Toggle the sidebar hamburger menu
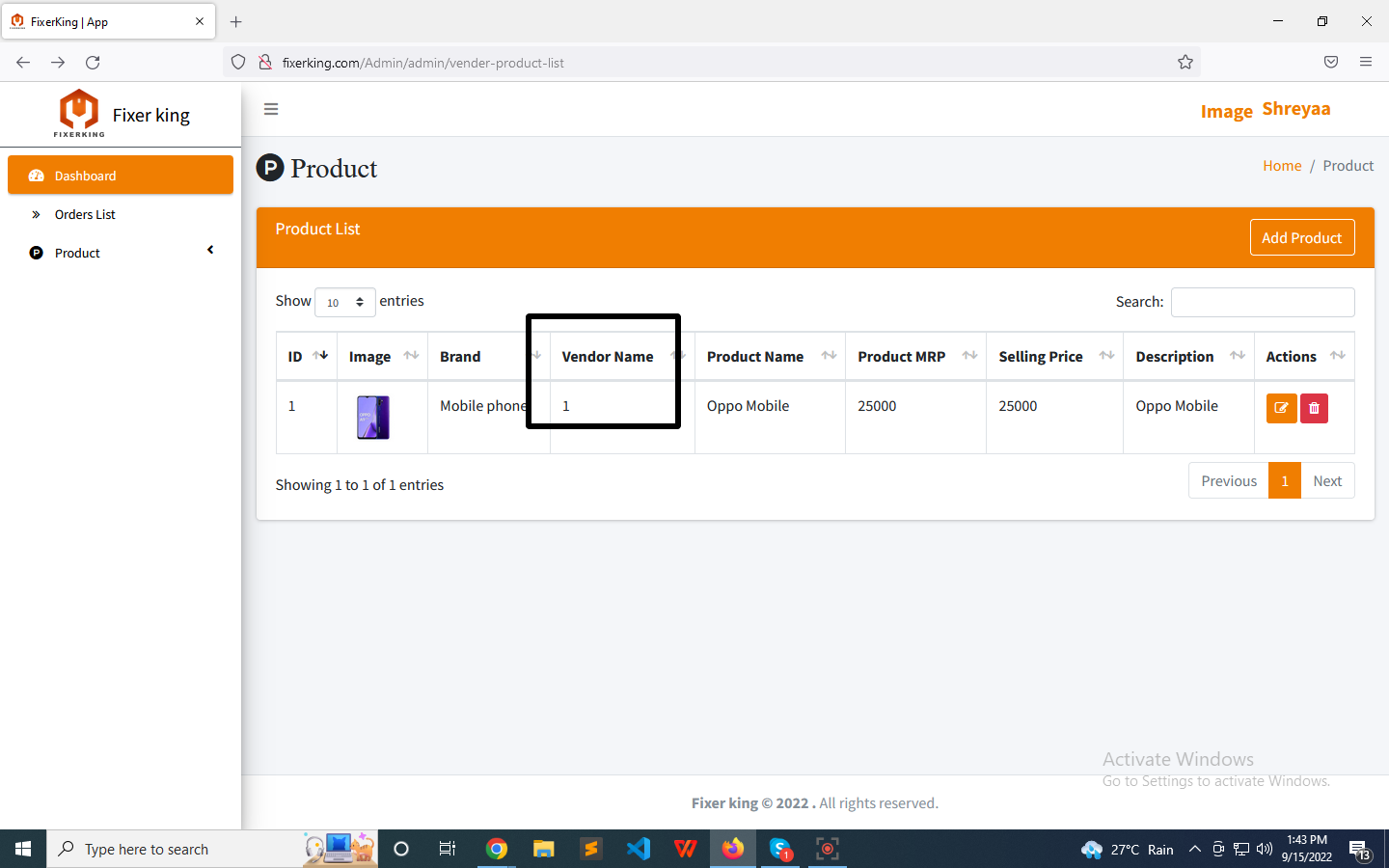The width and height of the screenshot is (1389, 868). [271, 109]
